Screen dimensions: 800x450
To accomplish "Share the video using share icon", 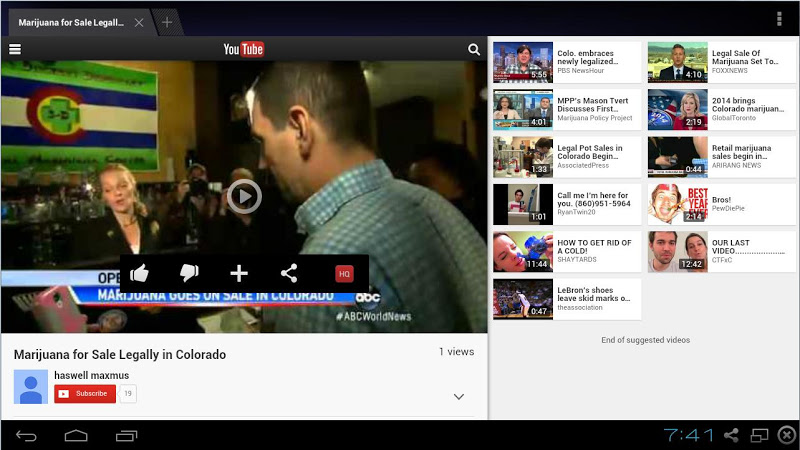I will [x=289, y=273].
